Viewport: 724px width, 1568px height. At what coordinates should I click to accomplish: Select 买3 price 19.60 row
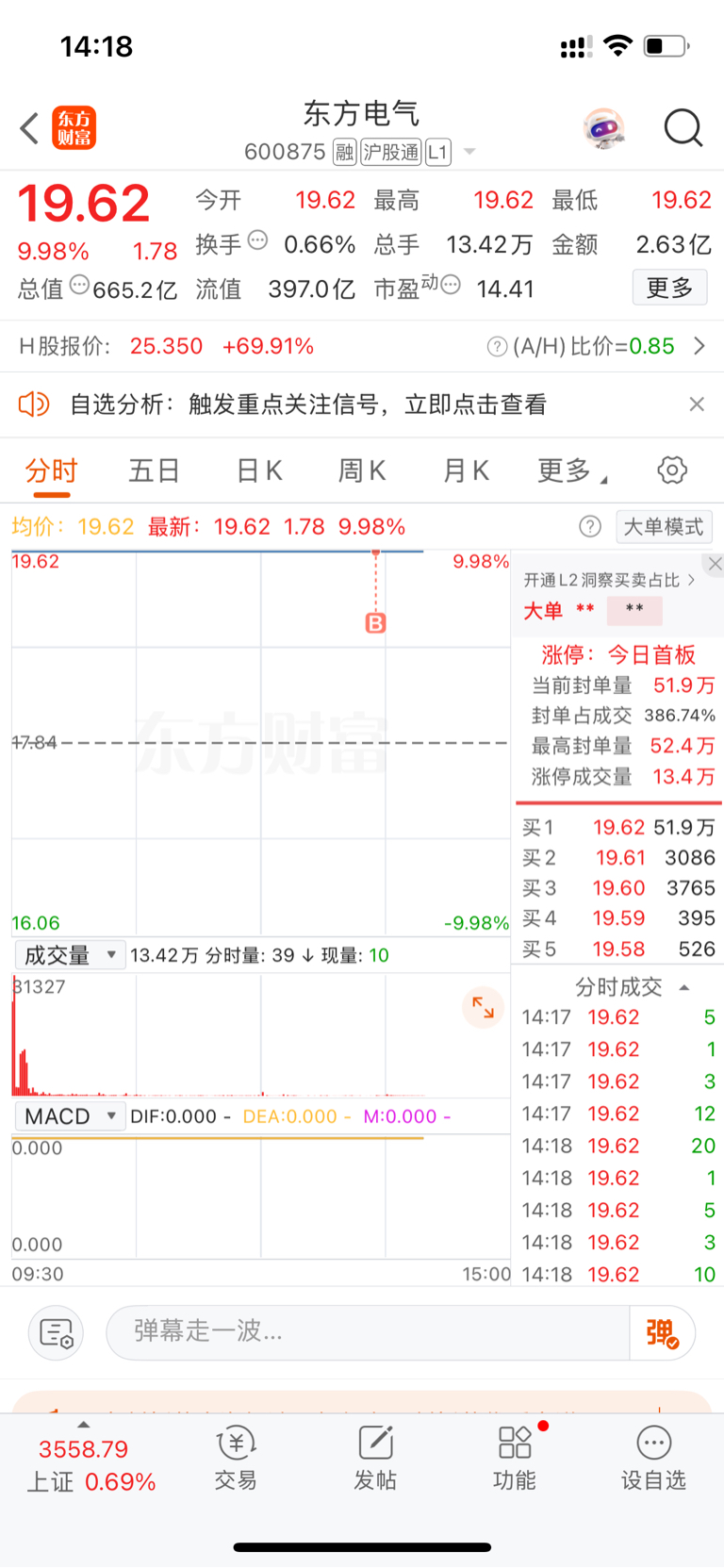(618, 887)
